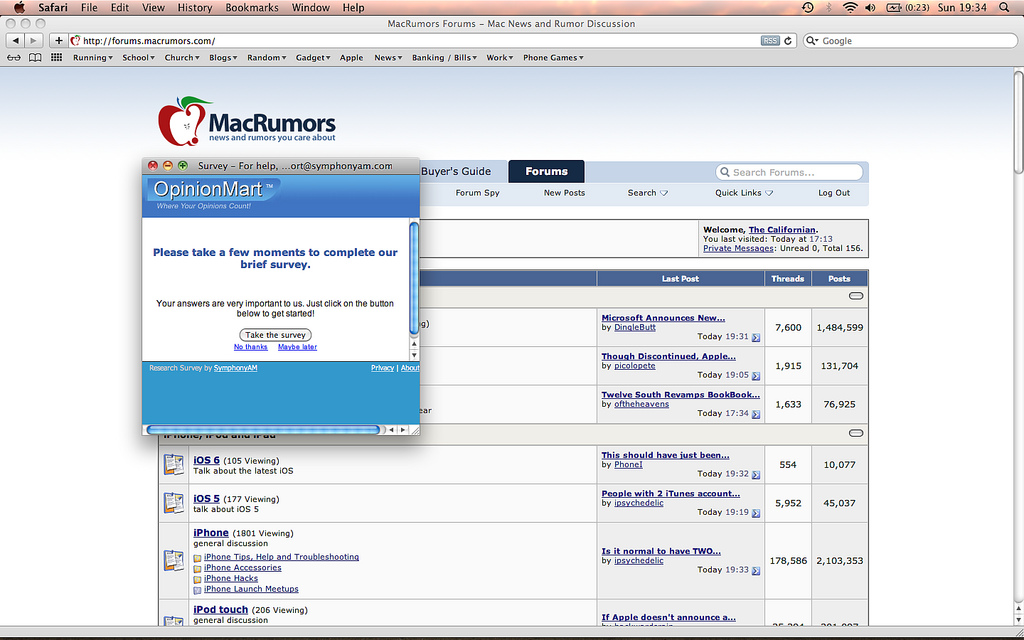Viewport: 1024px width, 640px height.
Task: Open battery status (0:23) menu
Action: [x=907, y=8]
